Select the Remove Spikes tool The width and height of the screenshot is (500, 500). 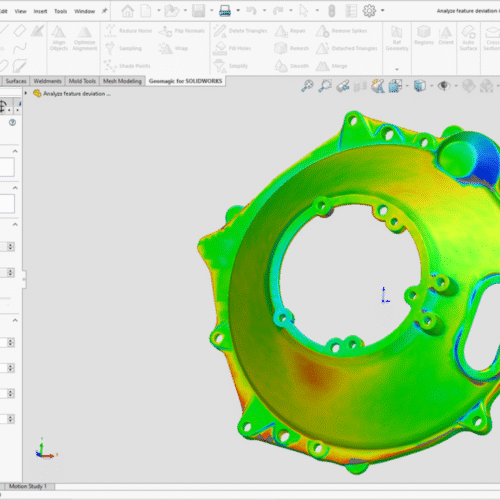(x=341, y=31)
